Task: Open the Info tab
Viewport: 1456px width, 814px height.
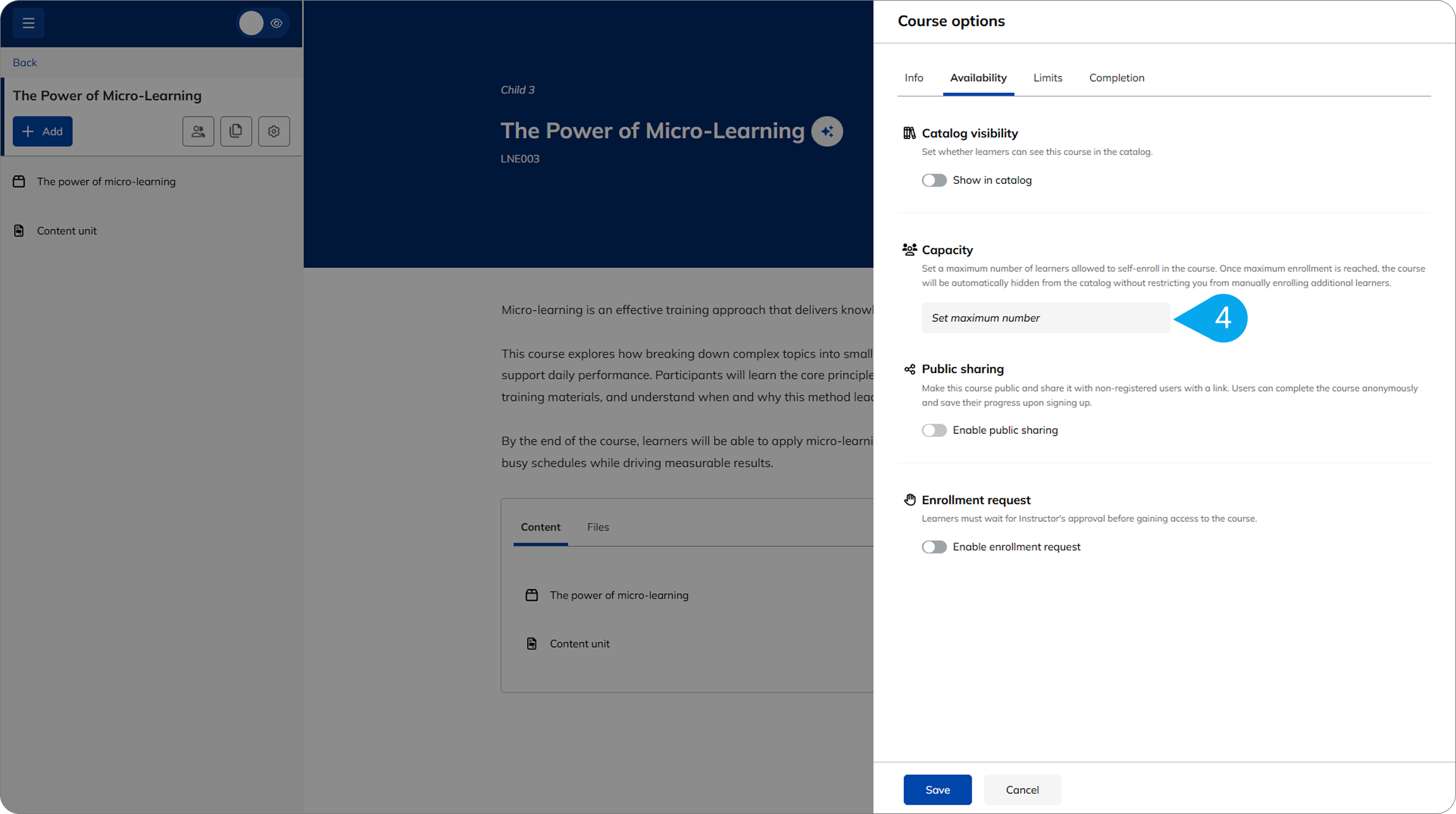Action: [913, 78]
